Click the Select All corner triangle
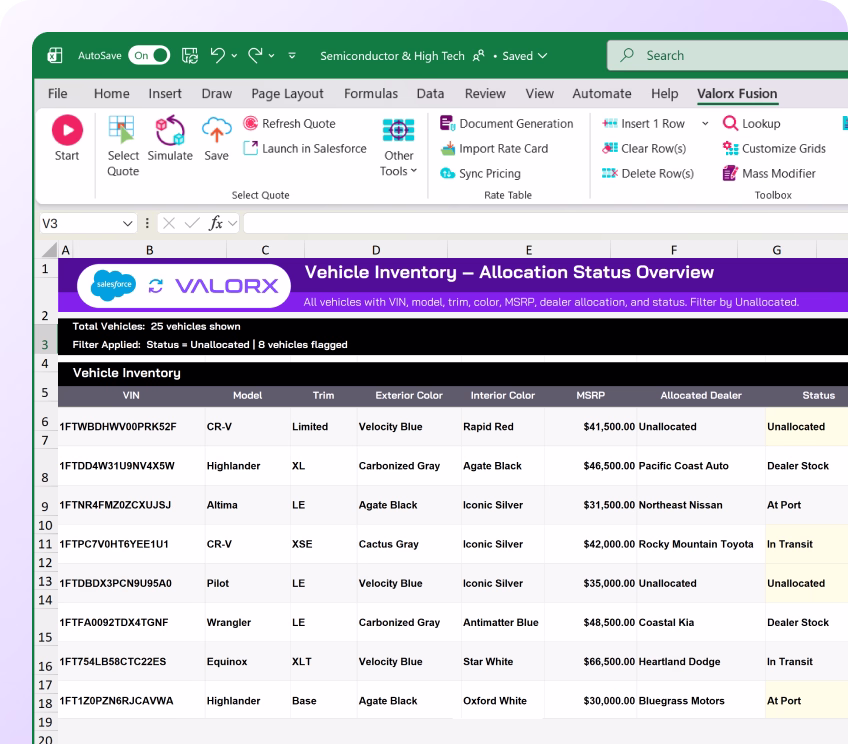The width and height of the screenshot is (848, 744). (x=50, y=249)
